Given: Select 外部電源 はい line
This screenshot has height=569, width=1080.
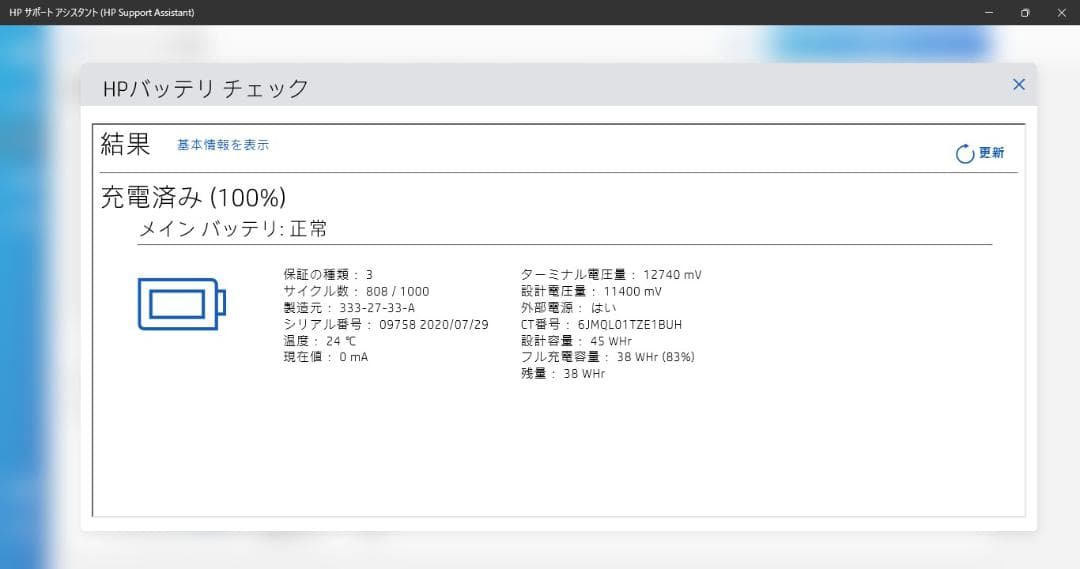Looking at the screenshot, I should point(568,308).
